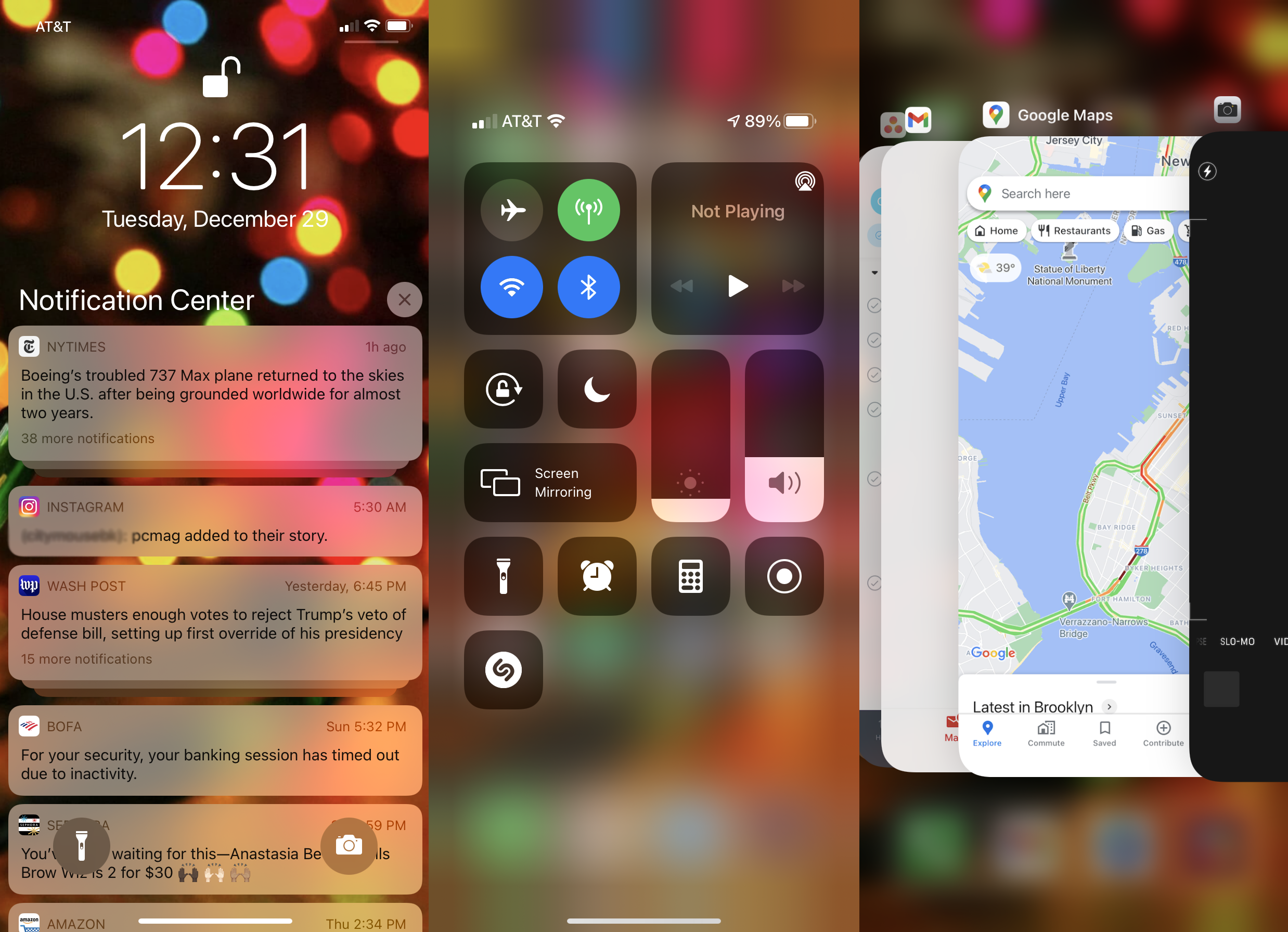Toggle flashlight on/off

pos(504,577)
